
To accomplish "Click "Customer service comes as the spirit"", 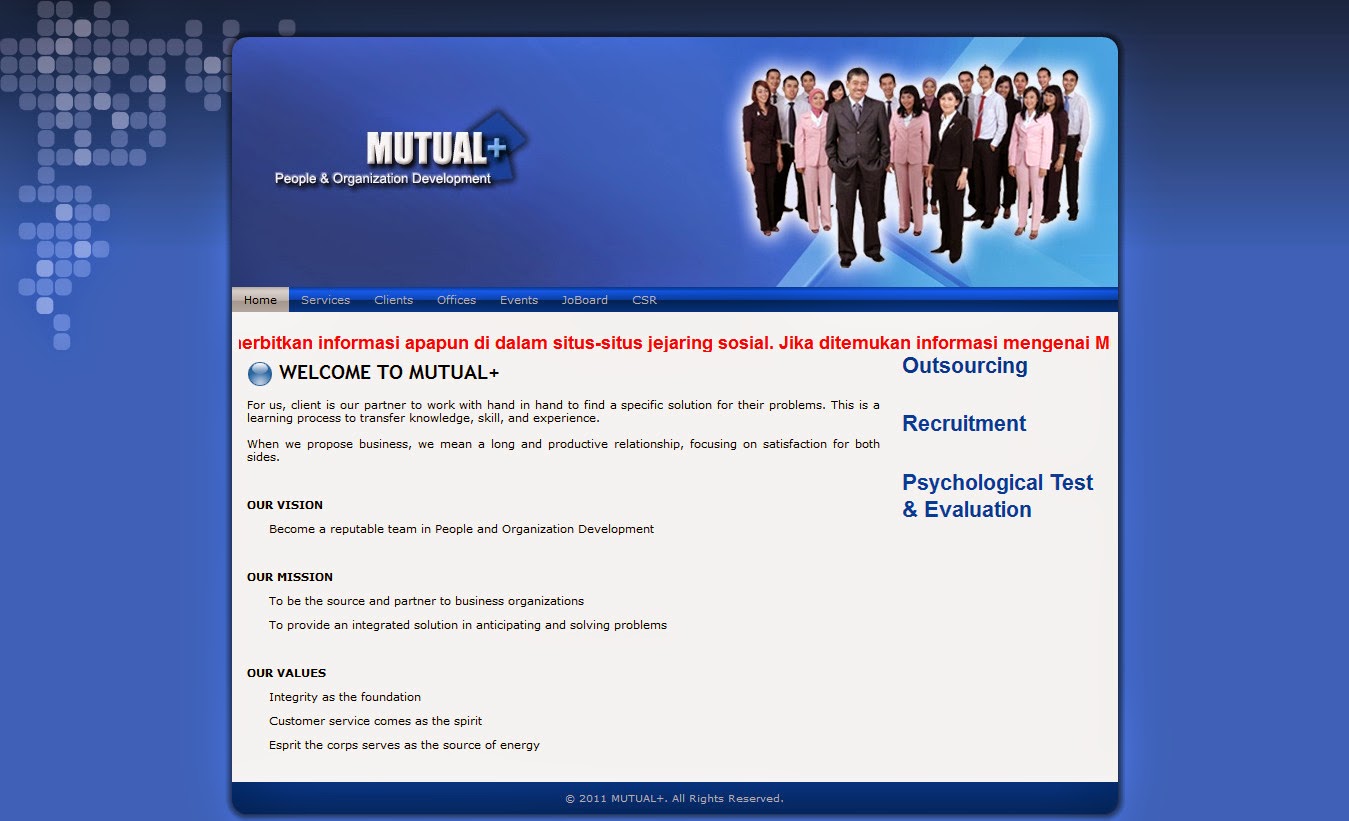I will pyautogui.click(x=375, y=721).
